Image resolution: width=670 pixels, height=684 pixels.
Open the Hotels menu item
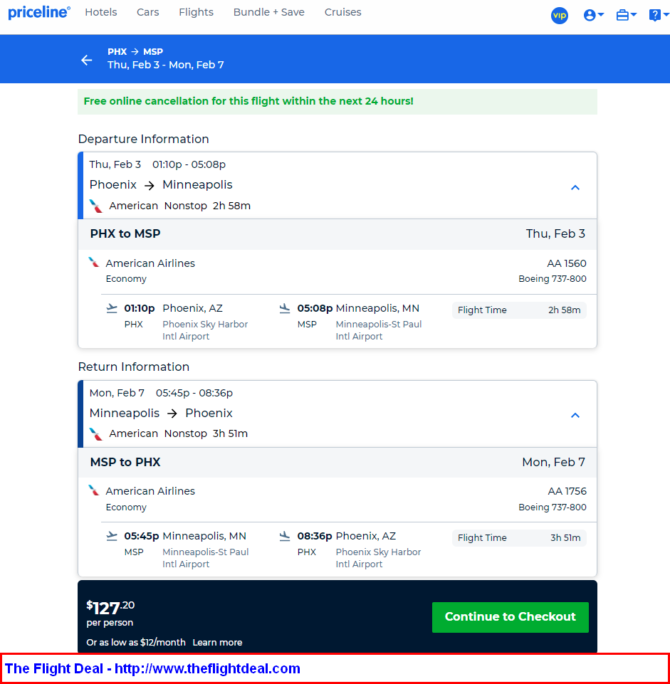click(x=101, y=12)
